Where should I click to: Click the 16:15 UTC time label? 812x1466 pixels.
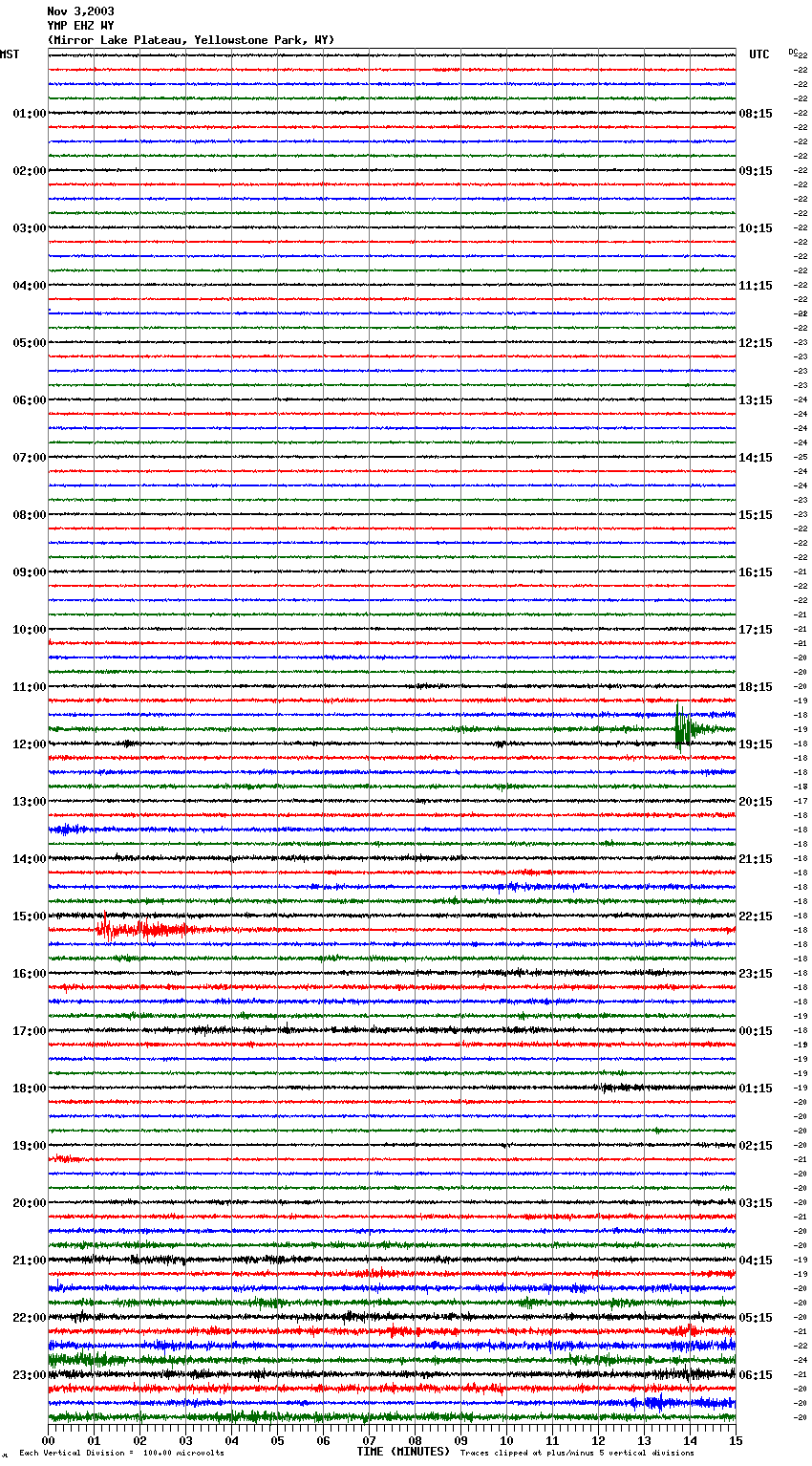756,572
